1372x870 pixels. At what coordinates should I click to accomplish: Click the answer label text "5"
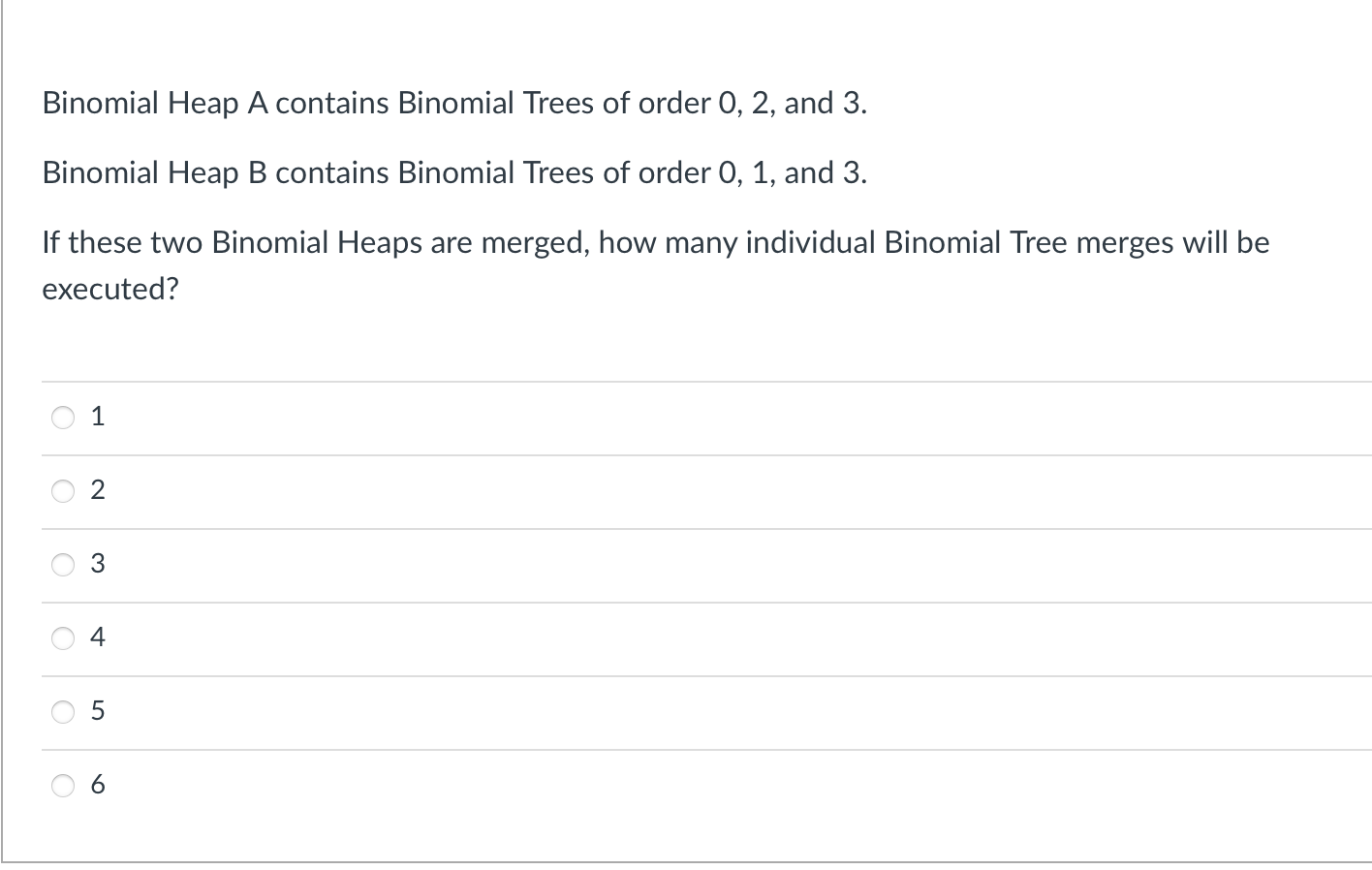tap(97, 712)
